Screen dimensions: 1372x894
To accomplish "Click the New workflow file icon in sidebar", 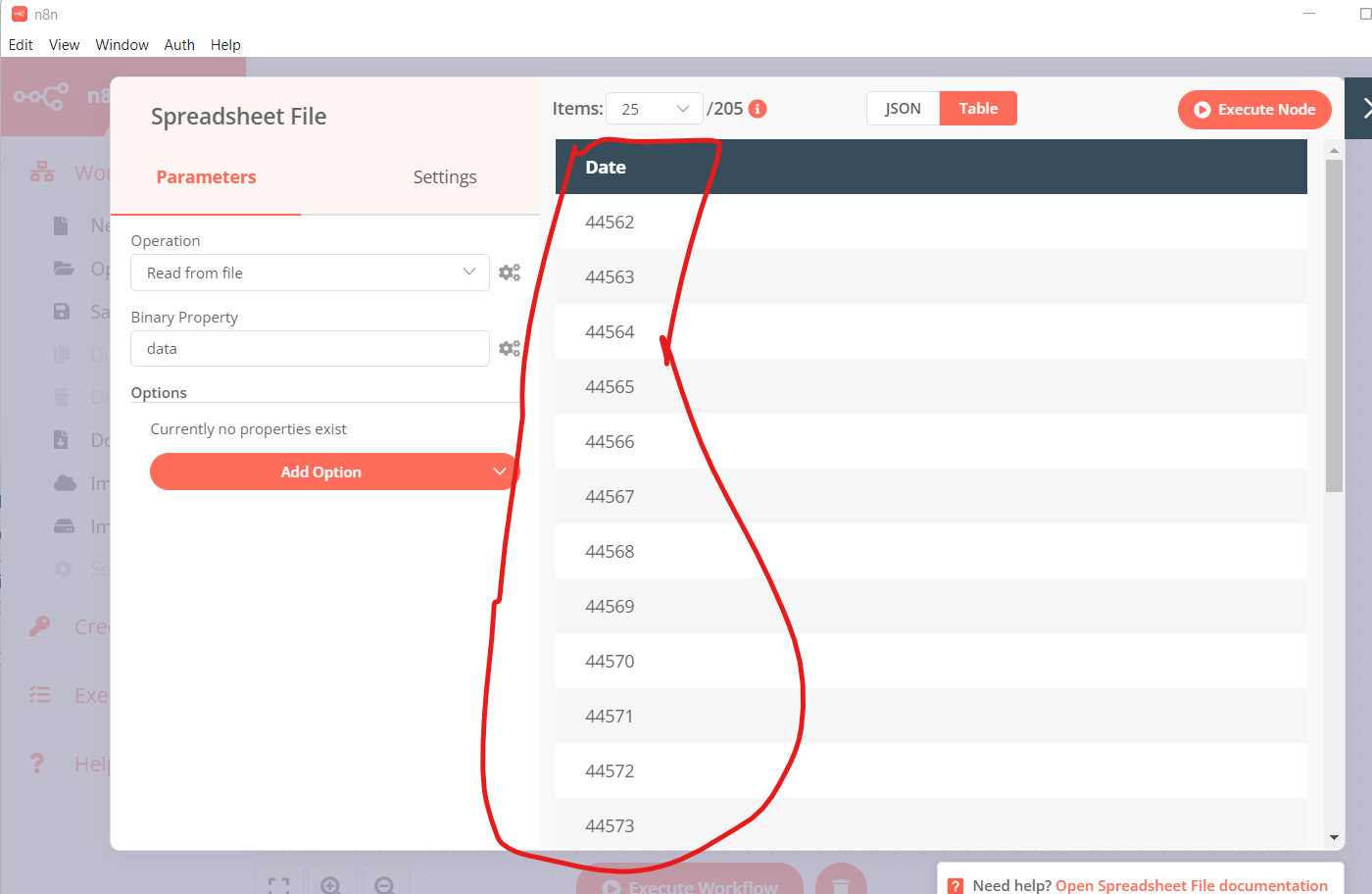I will 61,225.
